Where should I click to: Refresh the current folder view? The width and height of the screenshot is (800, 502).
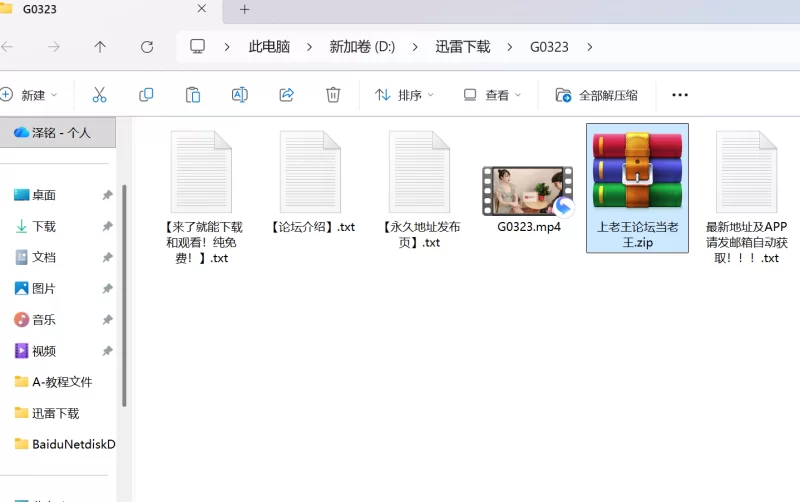(x=147, y=47)
